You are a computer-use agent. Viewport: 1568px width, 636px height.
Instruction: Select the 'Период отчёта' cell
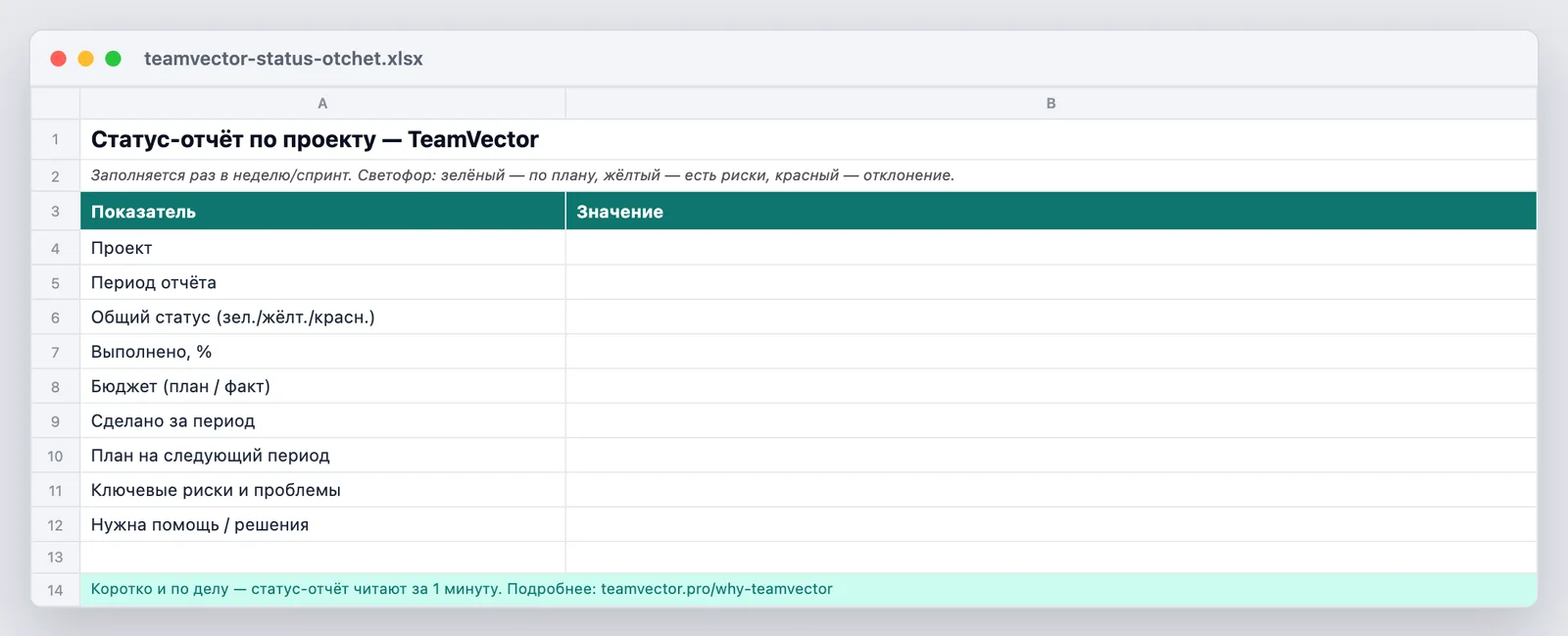[322, 282]
